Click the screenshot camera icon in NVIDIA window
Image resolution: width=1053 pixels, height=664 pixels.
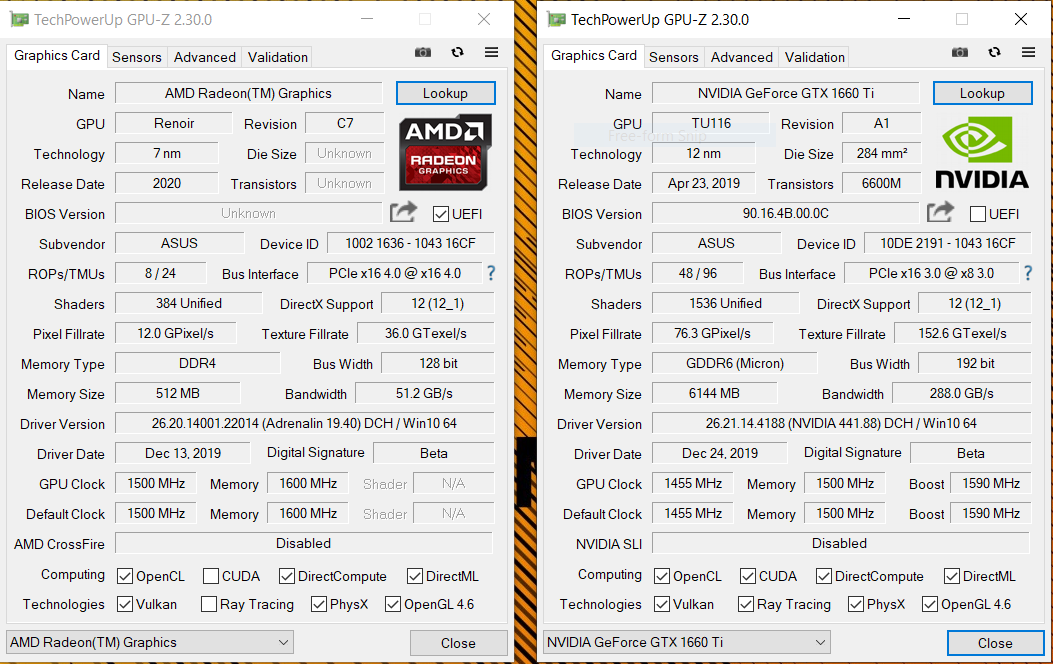[x=960, y=52]
